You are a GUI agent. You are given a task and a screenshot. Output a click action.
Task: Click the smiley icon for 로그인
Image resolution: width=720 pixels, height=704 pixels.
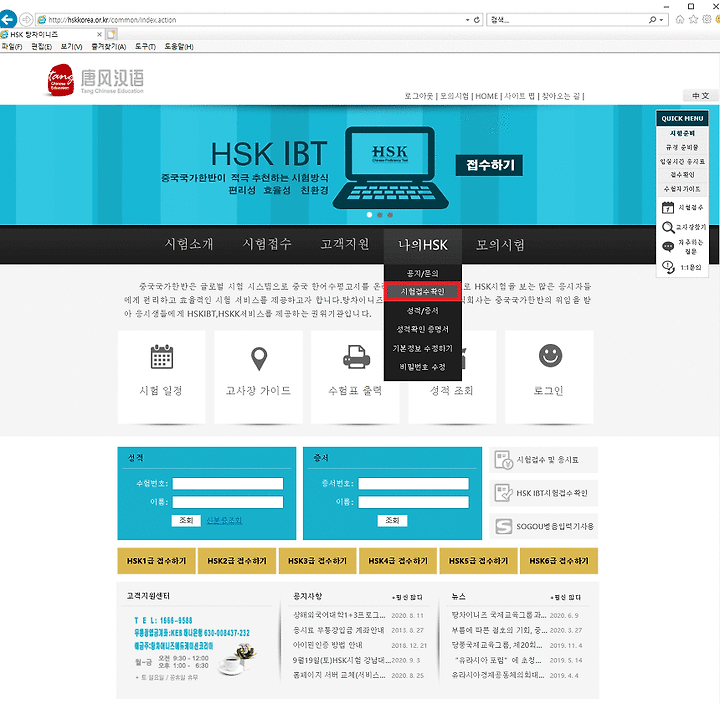click(x=550, y=355)
